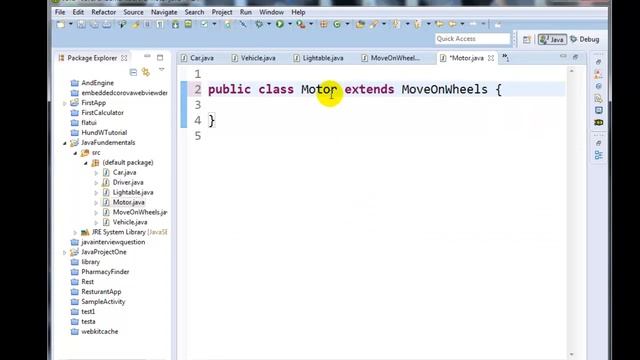Open the Window menu
Image resolution: width=640 pixels, height=360 pixels.
click(x=271, y=12)
